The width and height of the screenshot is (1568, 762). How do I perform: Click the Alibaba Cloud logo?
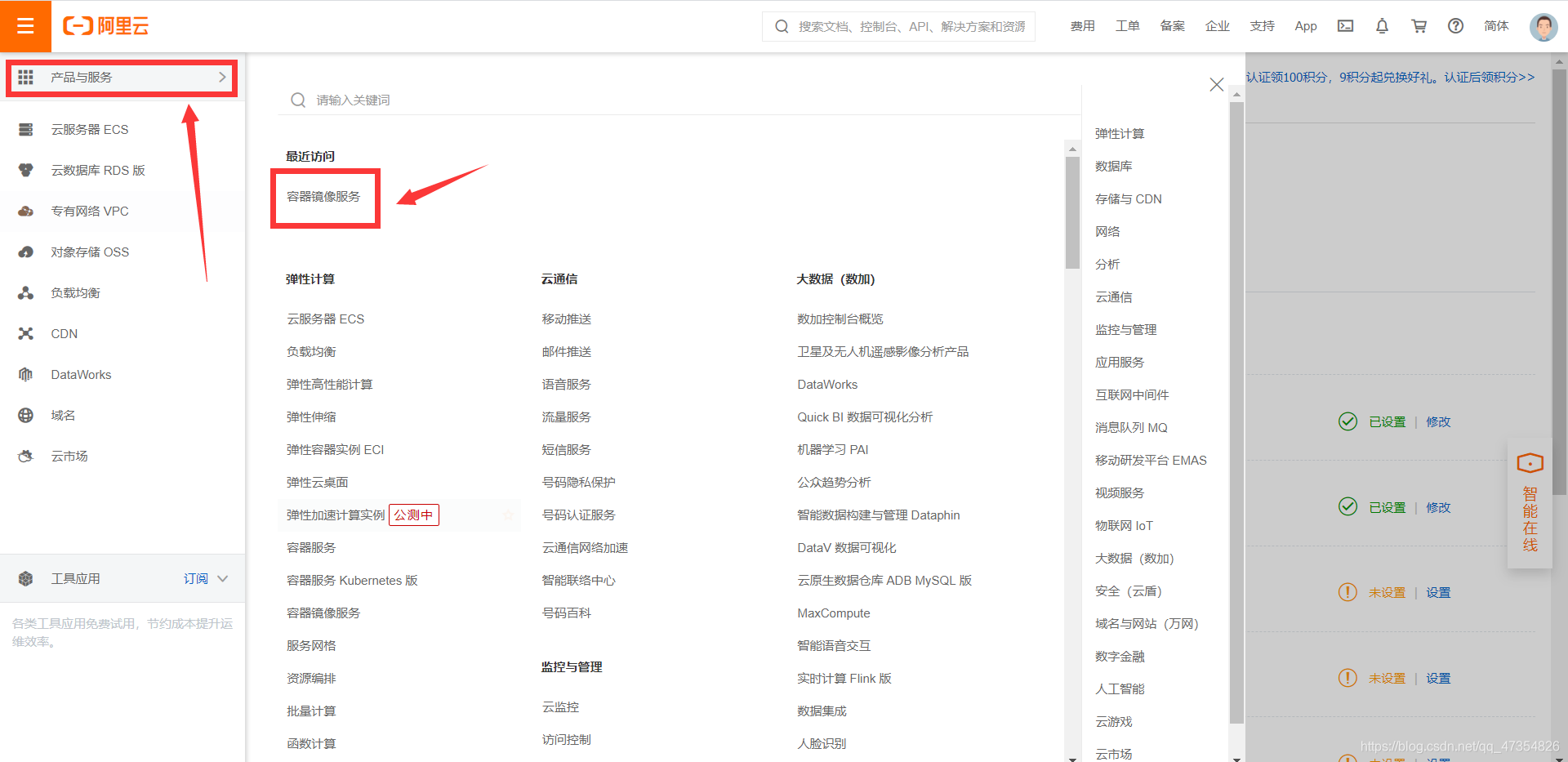[106, 26]
